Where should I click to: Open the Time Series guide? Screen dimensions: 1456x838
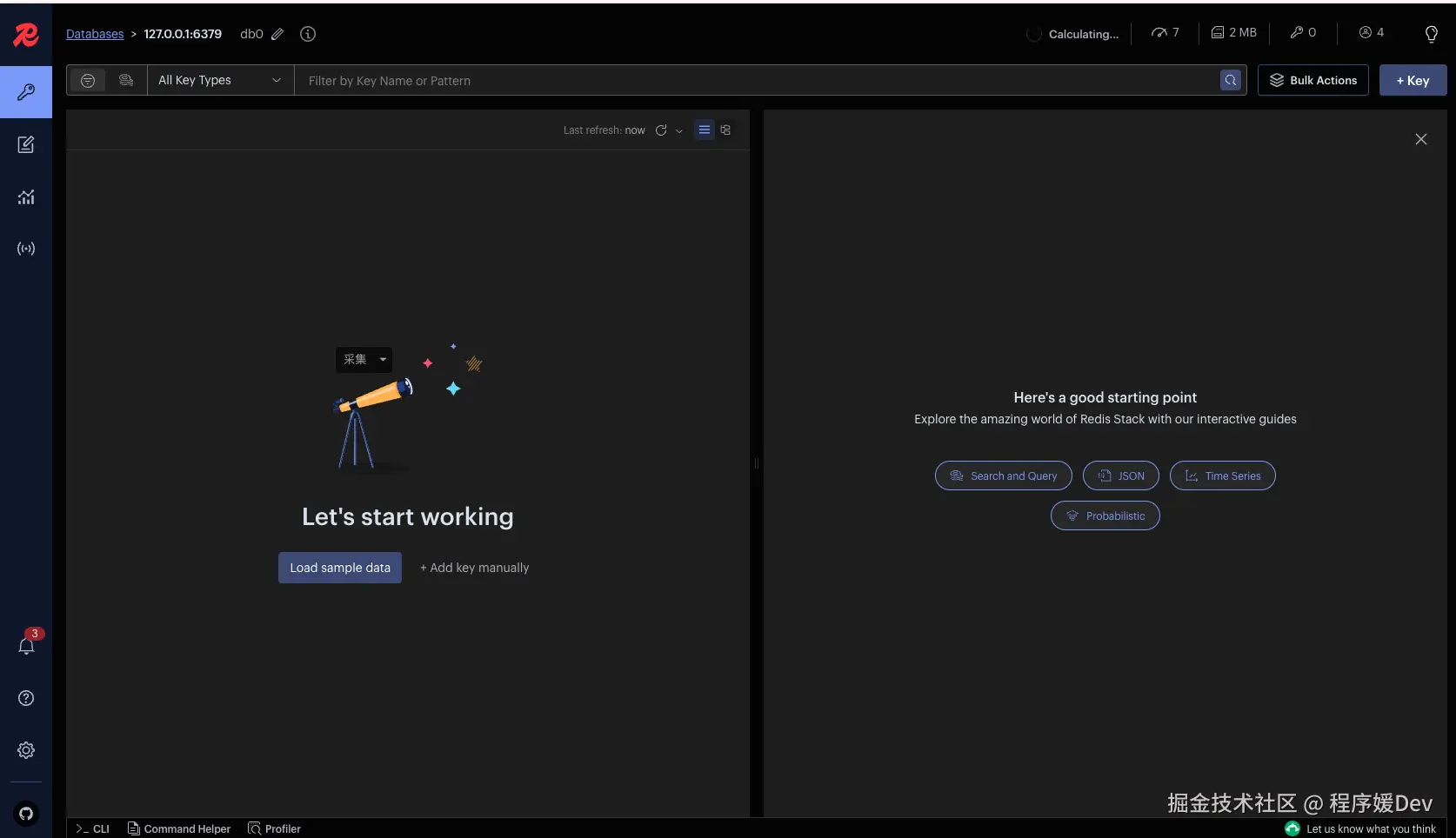point(1223,476)
